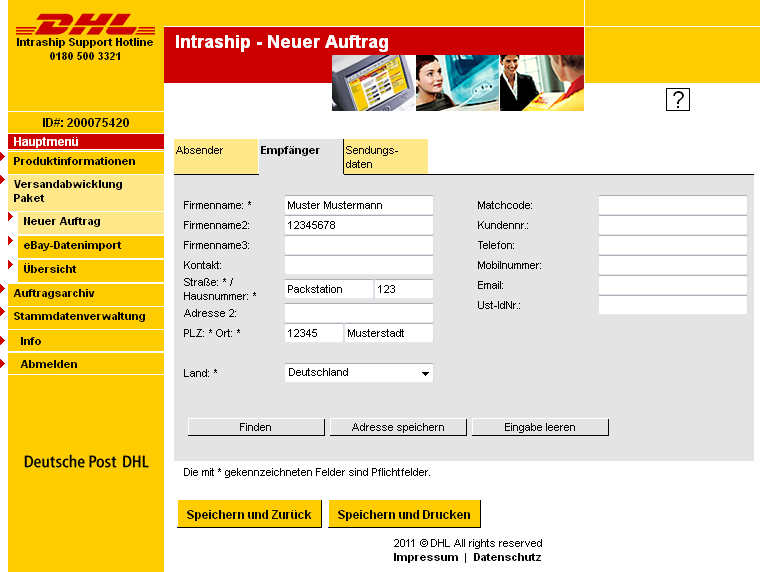Click the Finden button
The width and height of the screenshot is (762, 572).
click(256, 427)
